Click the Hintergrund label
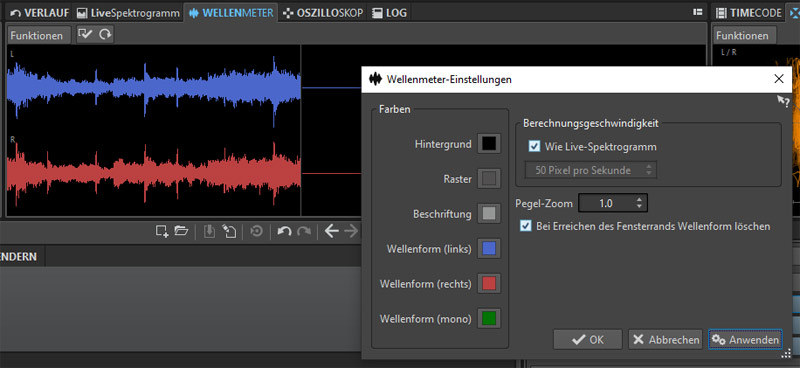Image resolution: width=800 pixels, height=368 pixels. 443,144
